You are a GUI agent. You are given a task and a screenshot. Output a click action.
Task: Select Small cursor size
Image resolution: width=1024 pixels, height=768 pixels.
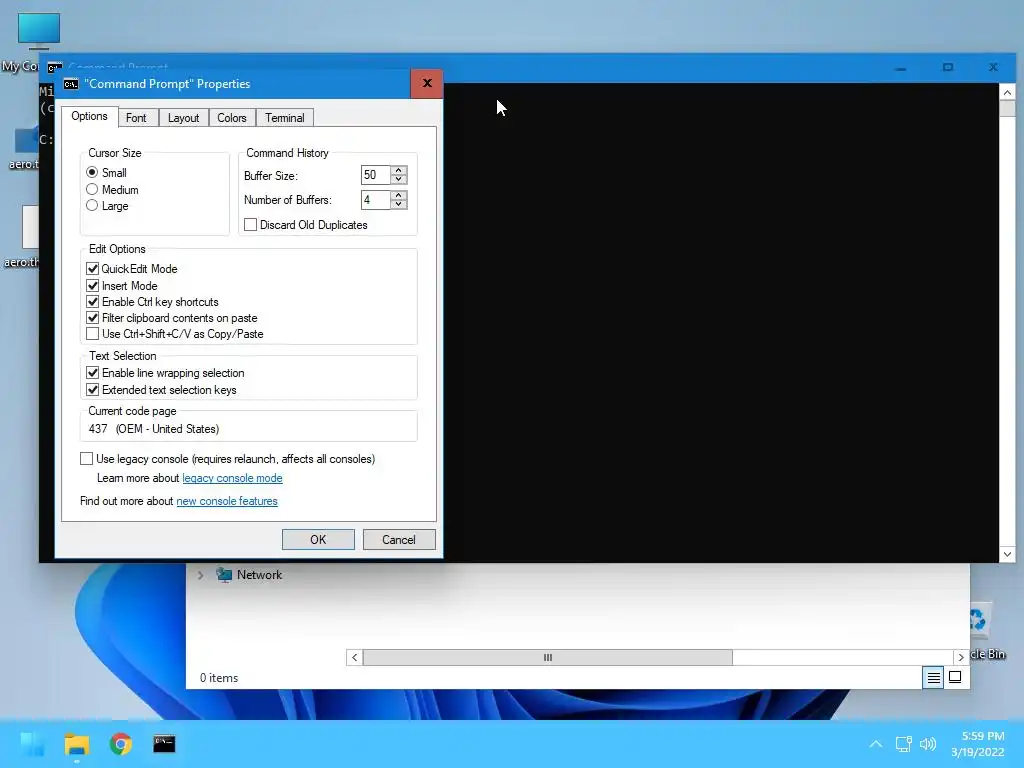pyautogui.click(x=92, y=172)
